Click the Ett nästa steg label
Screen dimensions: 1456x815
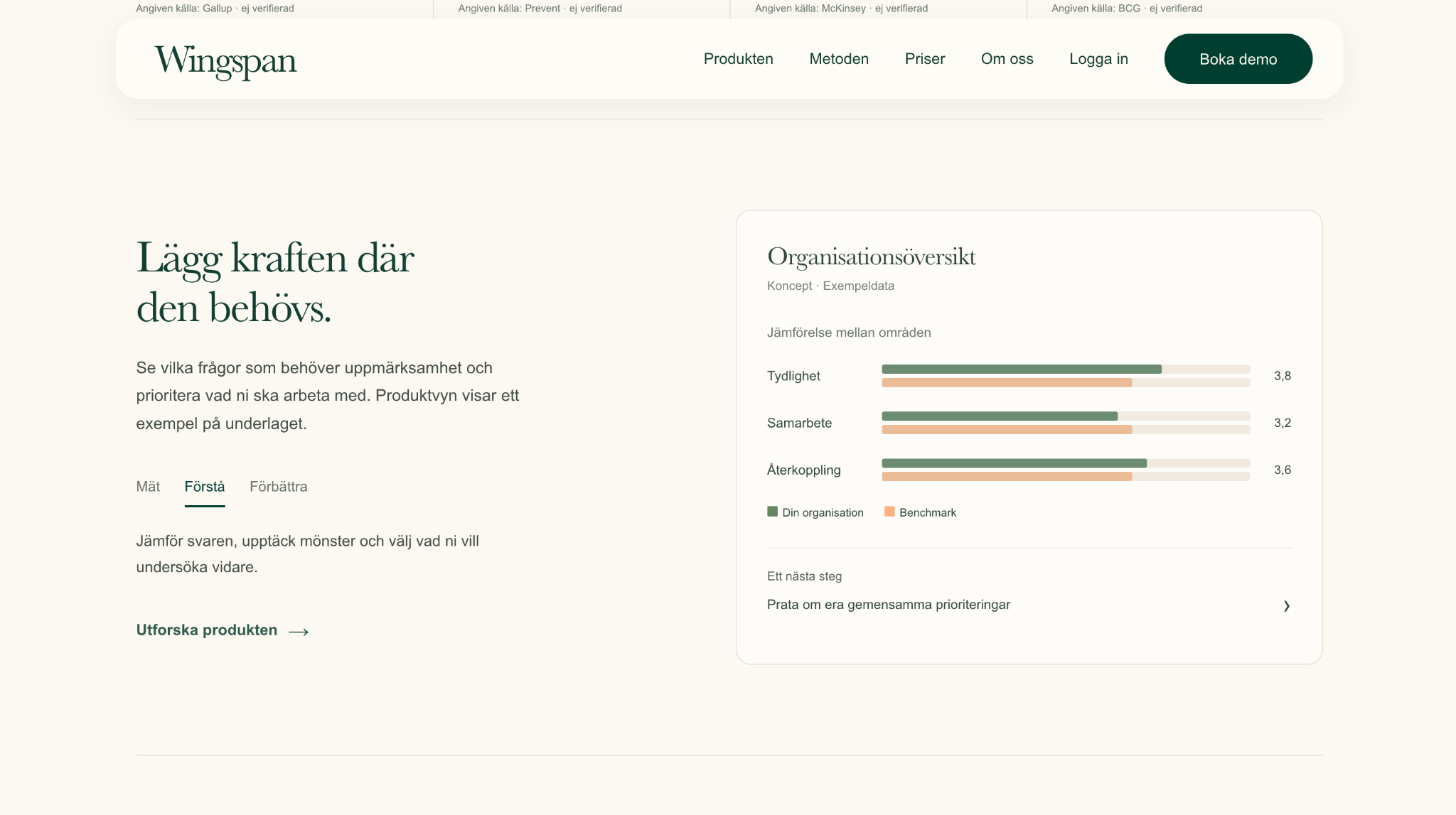[x=804, y=576]
